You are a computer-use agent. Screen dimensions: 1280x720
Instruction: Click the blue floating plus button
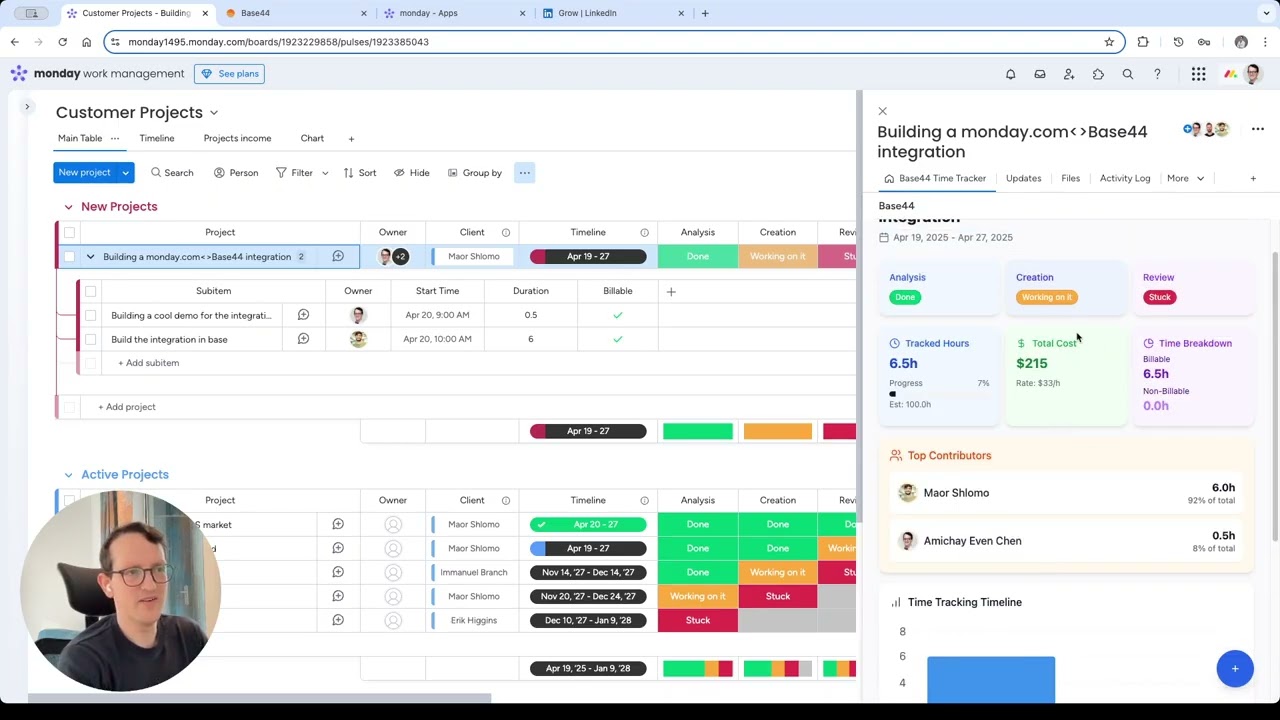[1235, 668]
